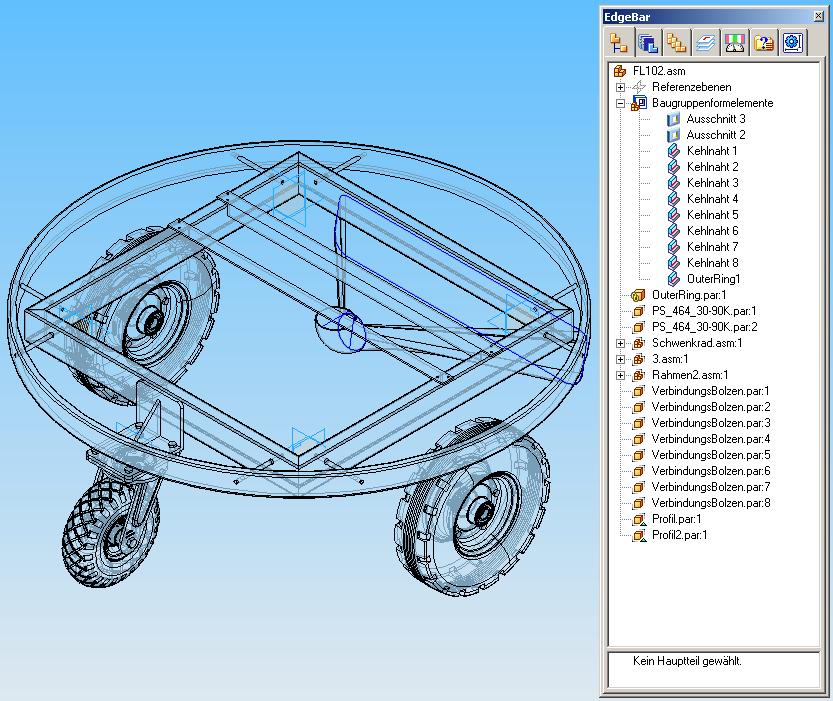Click the swivel caster wheel in the model
833x701 pixels.
[x=112, y=533]
